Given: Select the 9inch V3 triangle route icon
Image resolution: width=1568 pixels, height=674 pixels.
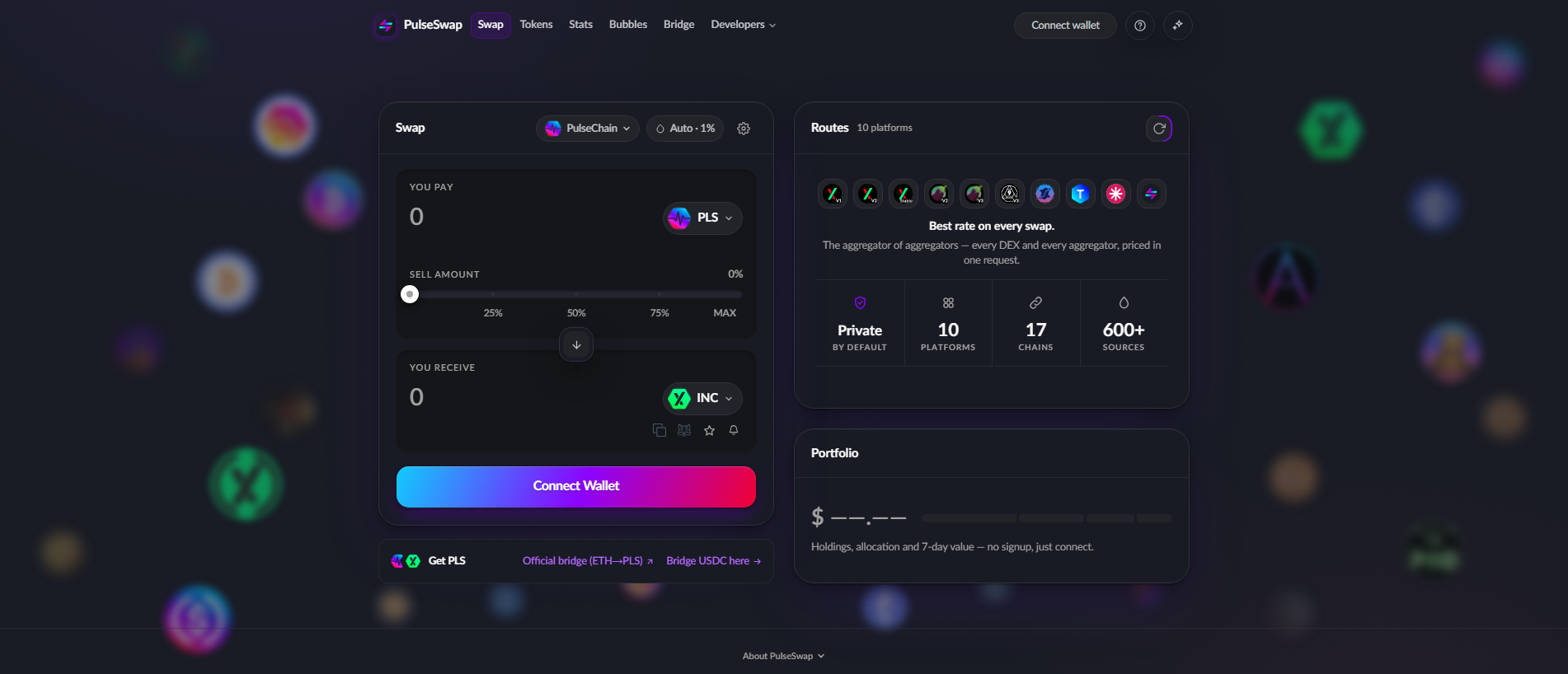Looking at the screenshot, I should pos(1010,194).
